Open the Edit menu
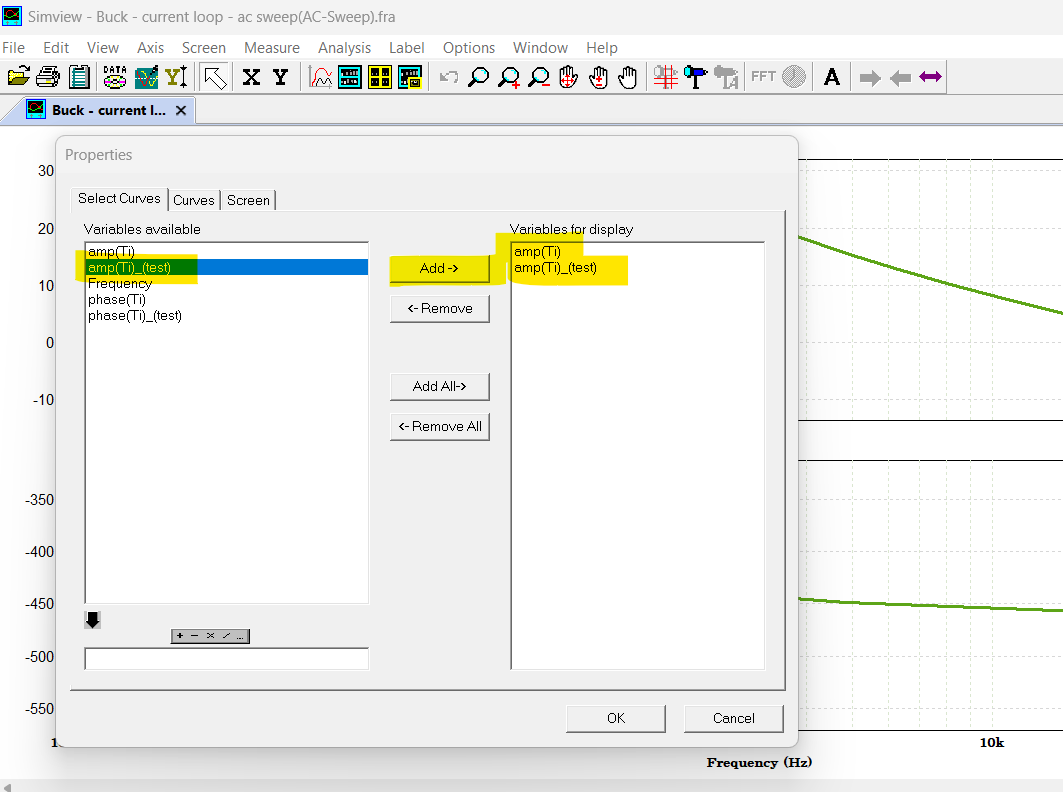Viewport: 1063px width, 792px height. [x=56, y=47]
